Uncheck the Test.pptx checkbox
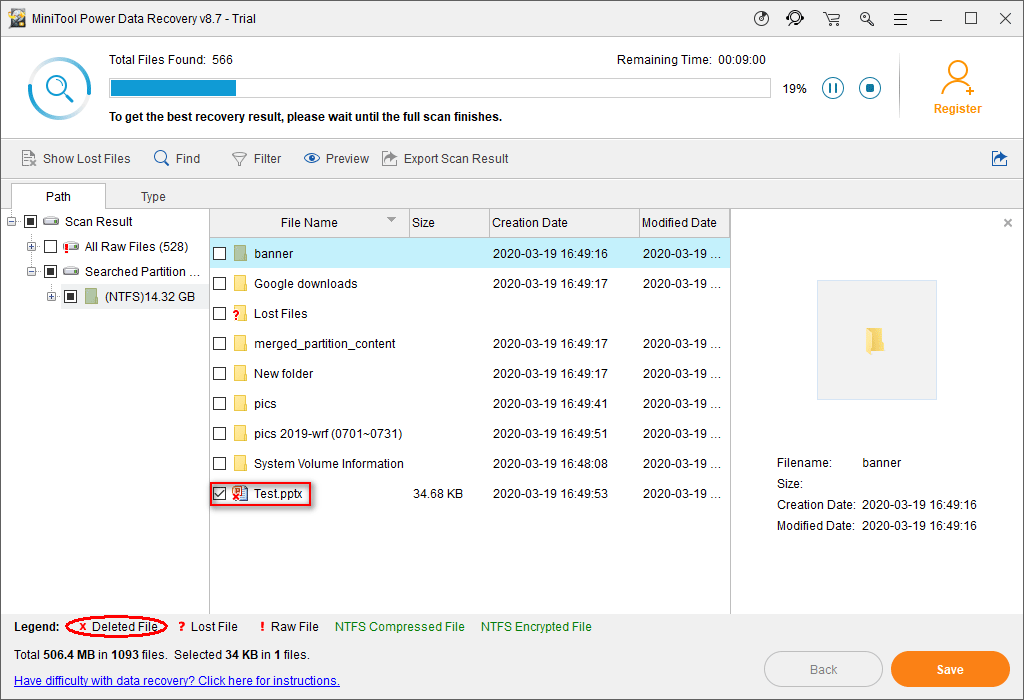Viewport: 1024px width, 700px height. (x=219, y=494)
